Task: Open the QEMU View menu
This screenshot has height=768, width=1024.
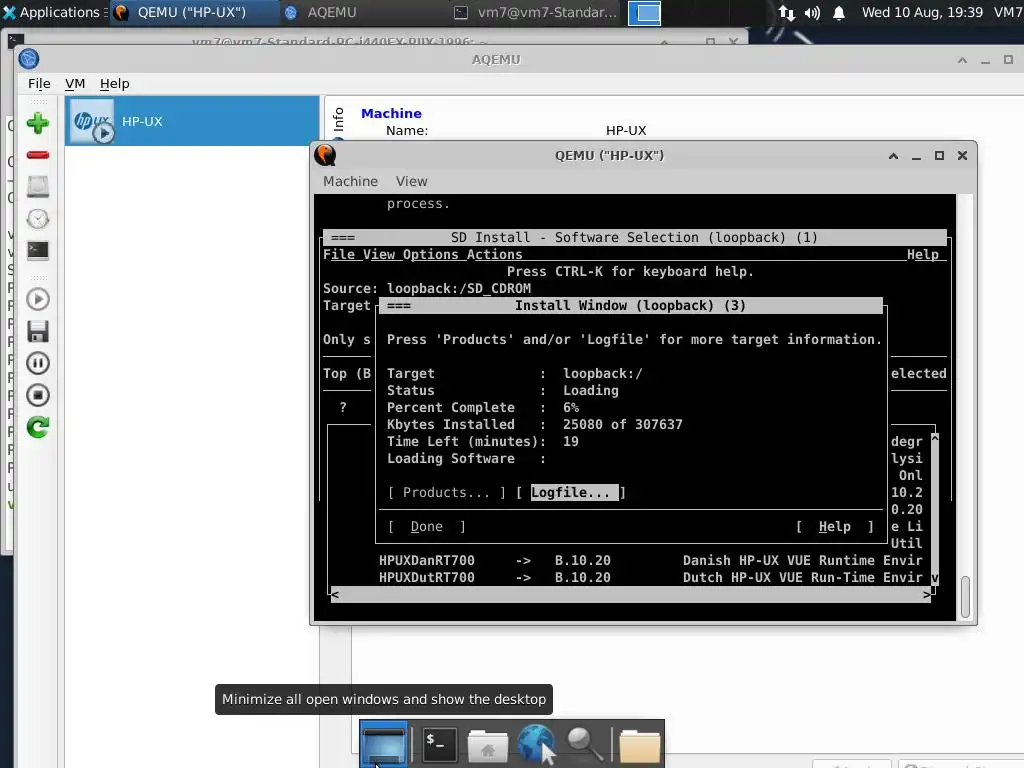Action: (x=411, y=182)
